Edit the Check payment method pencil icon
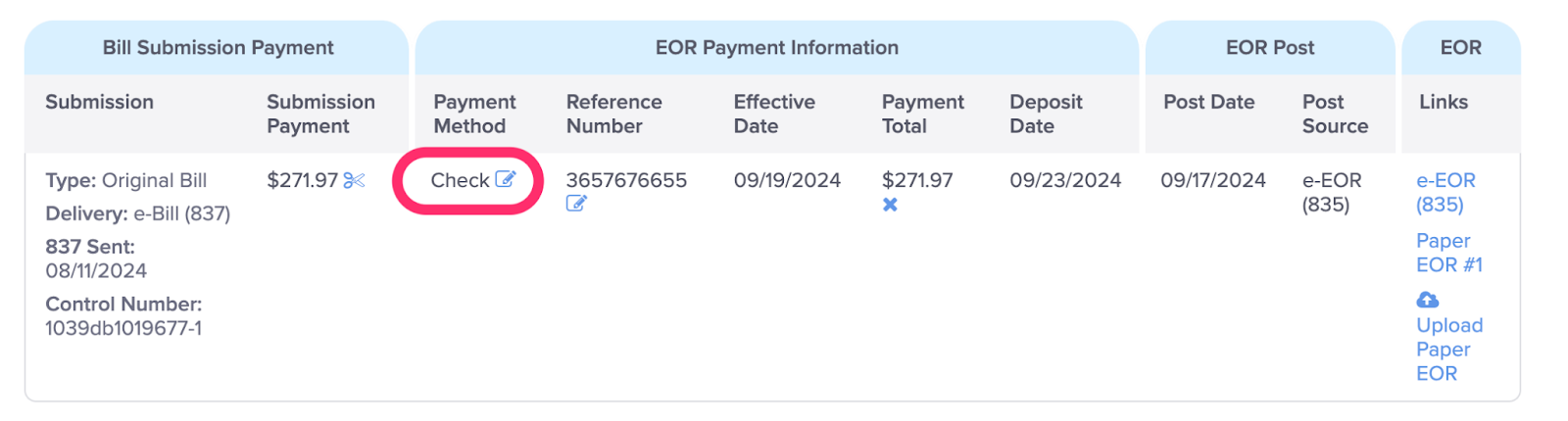This screenshot has height=421, width=1568. [x=505, y=179]
